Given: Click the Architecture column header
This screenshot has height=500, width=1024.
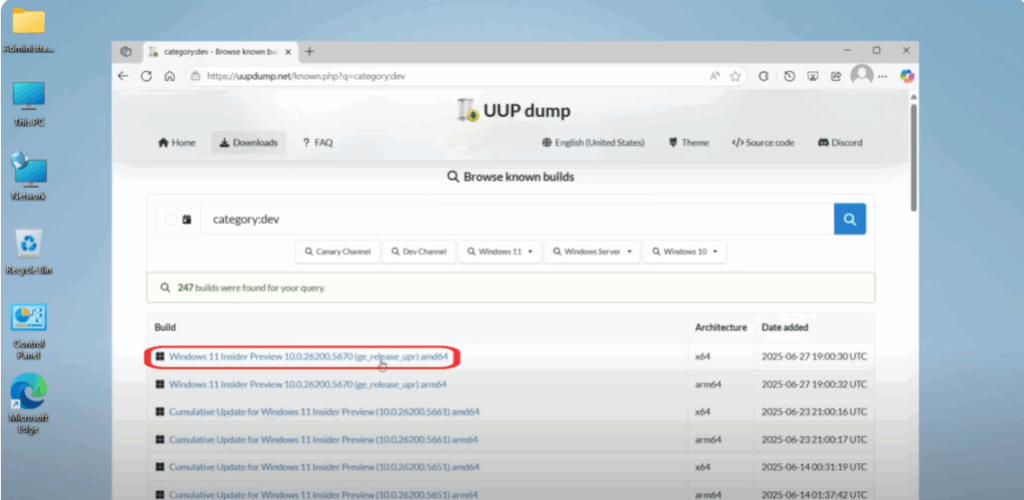Looking at the screenshot, I should tap(720, 327).
